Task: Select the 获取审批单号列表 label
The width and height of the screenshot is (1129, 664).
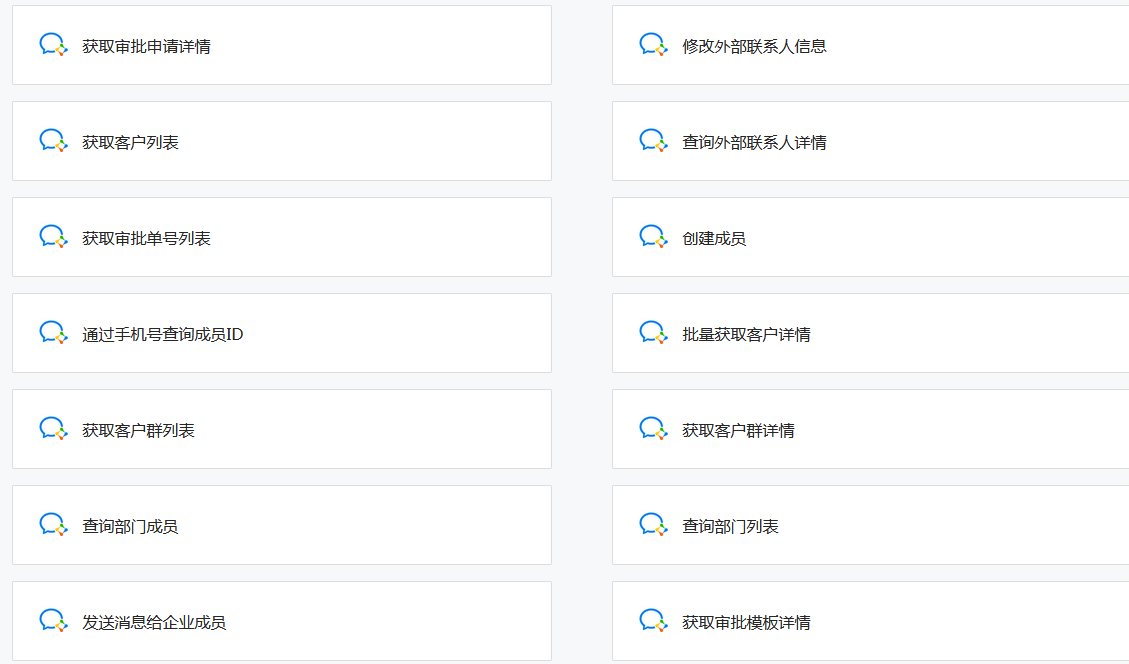Action: coord(146,238)
